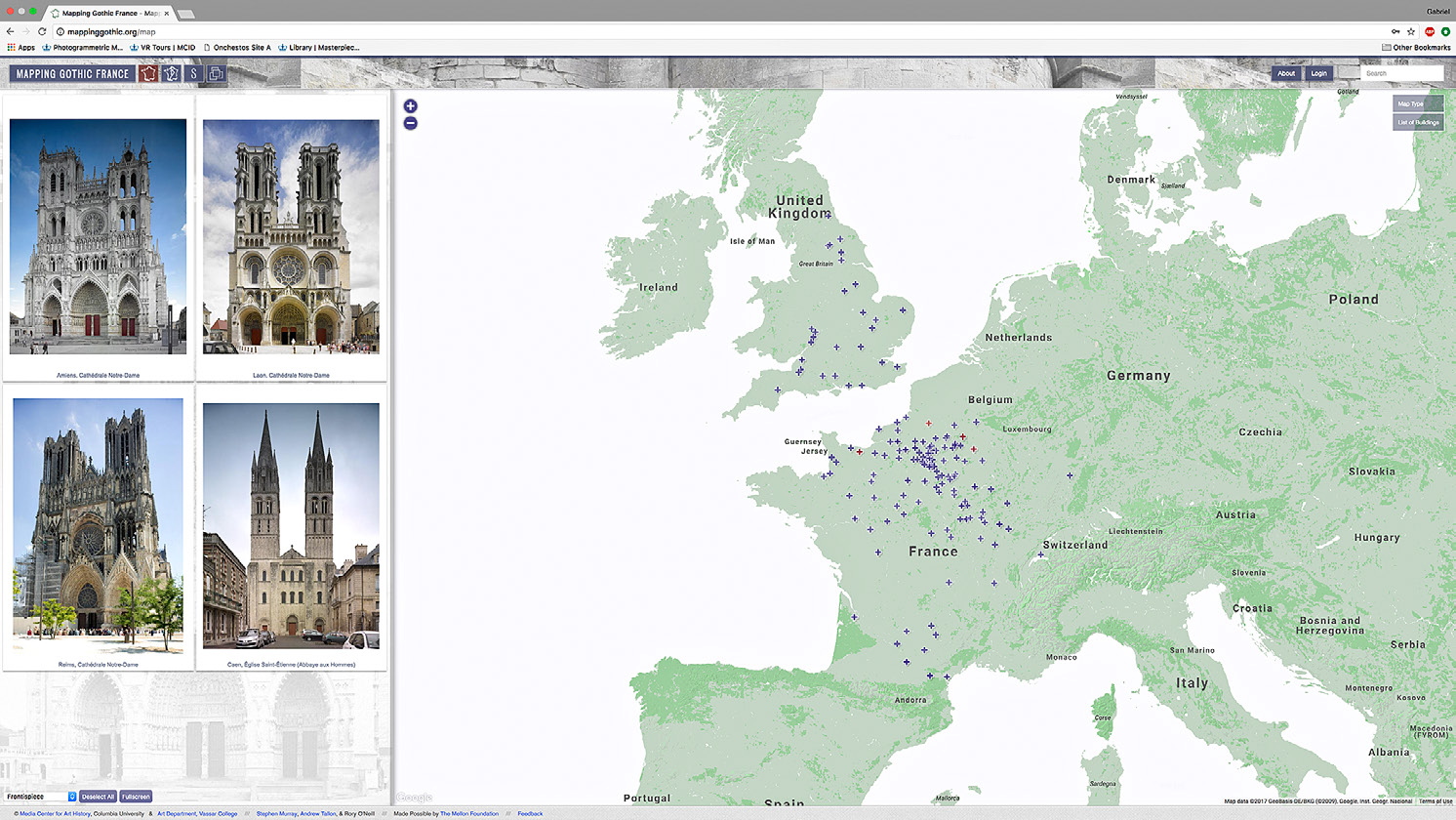Go back in browser history
Screen dimensions: 1456x820
click(11, 31)
